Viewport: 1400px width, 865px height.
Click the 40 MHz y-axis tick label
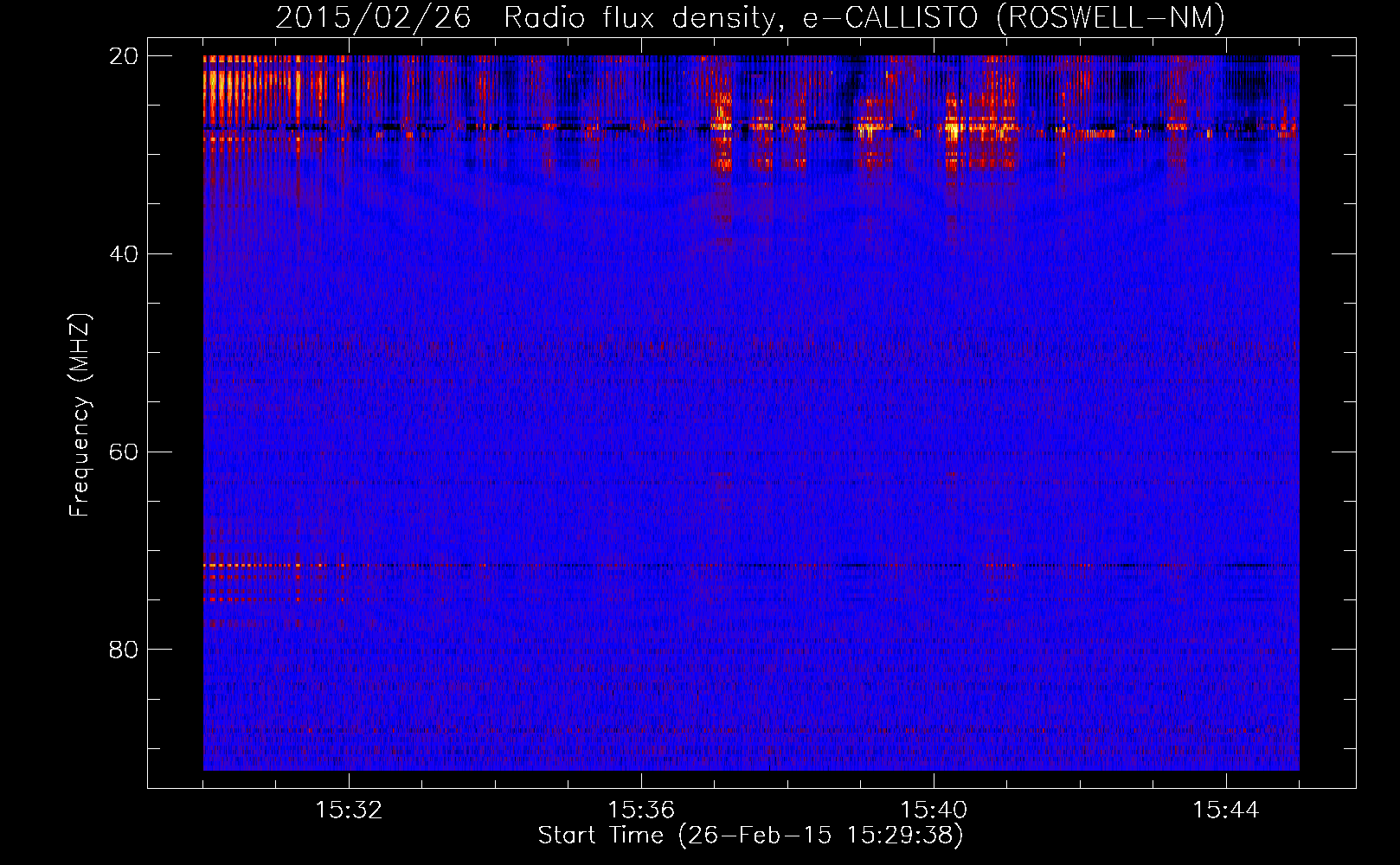coord(124,254)
